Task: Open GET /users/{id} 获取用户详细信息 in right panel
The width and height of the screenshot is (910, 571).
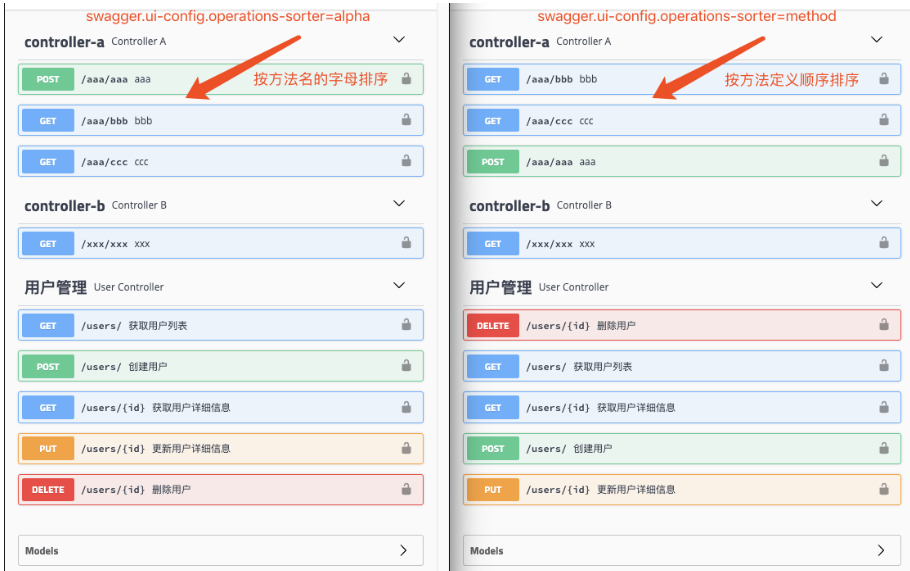Action: 682,407
